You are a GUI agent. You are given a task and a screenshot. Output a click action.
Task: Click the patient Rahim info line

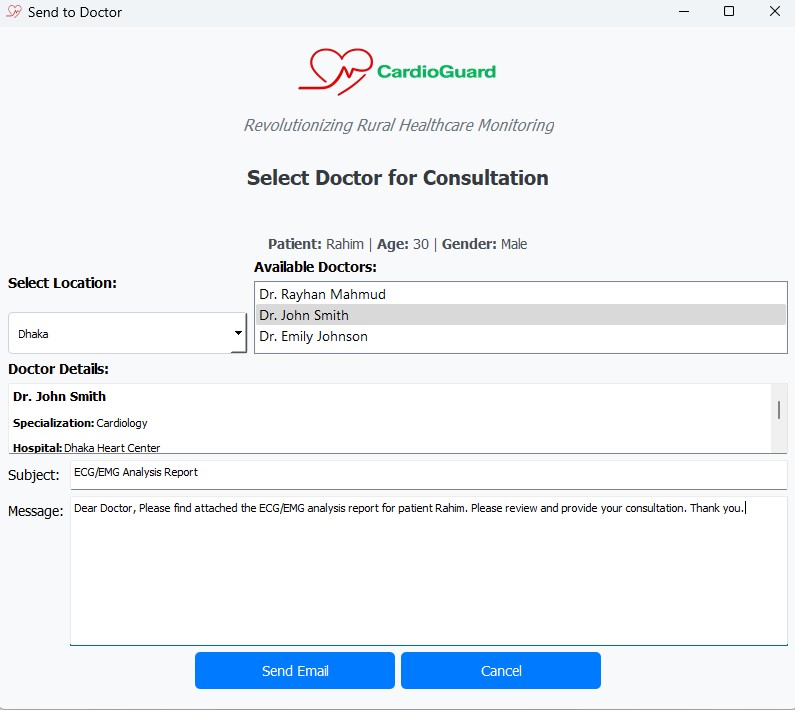click(397, 244)
